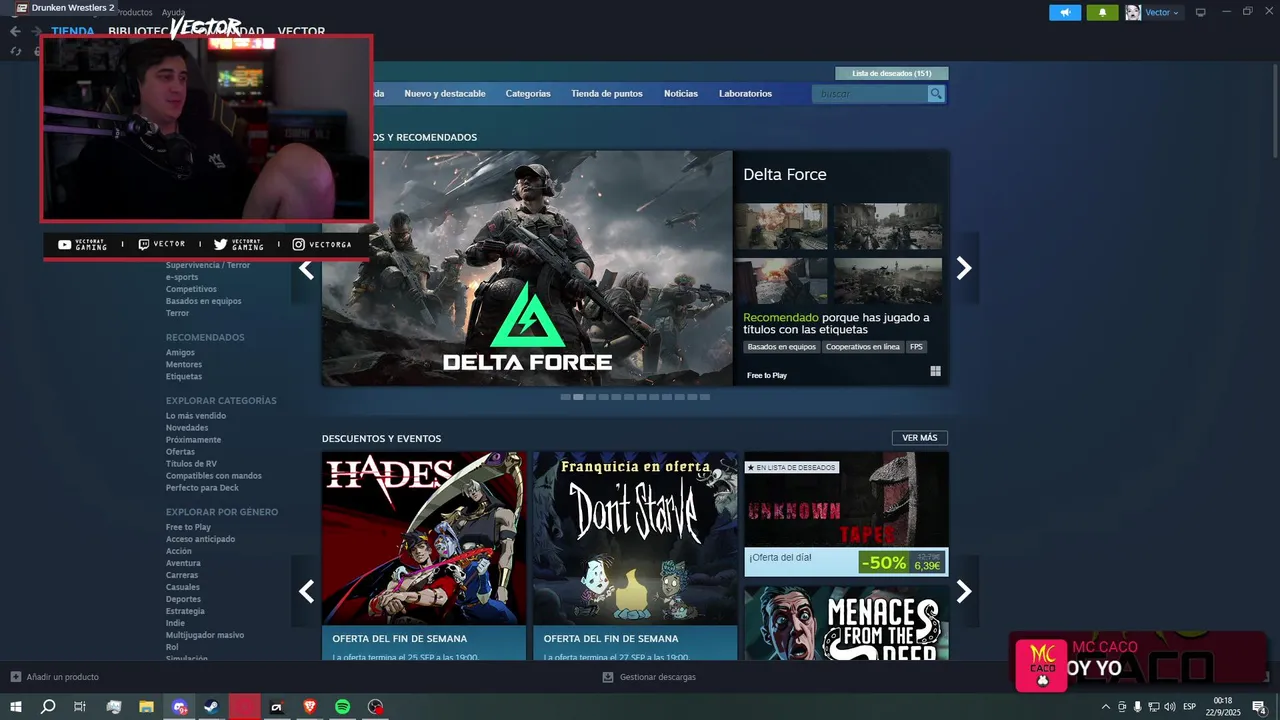This screenshot has width=1280, height=720.
Task: Open Spotify on the taskbar
Action: pyautogui.click(x=342, y=707)
